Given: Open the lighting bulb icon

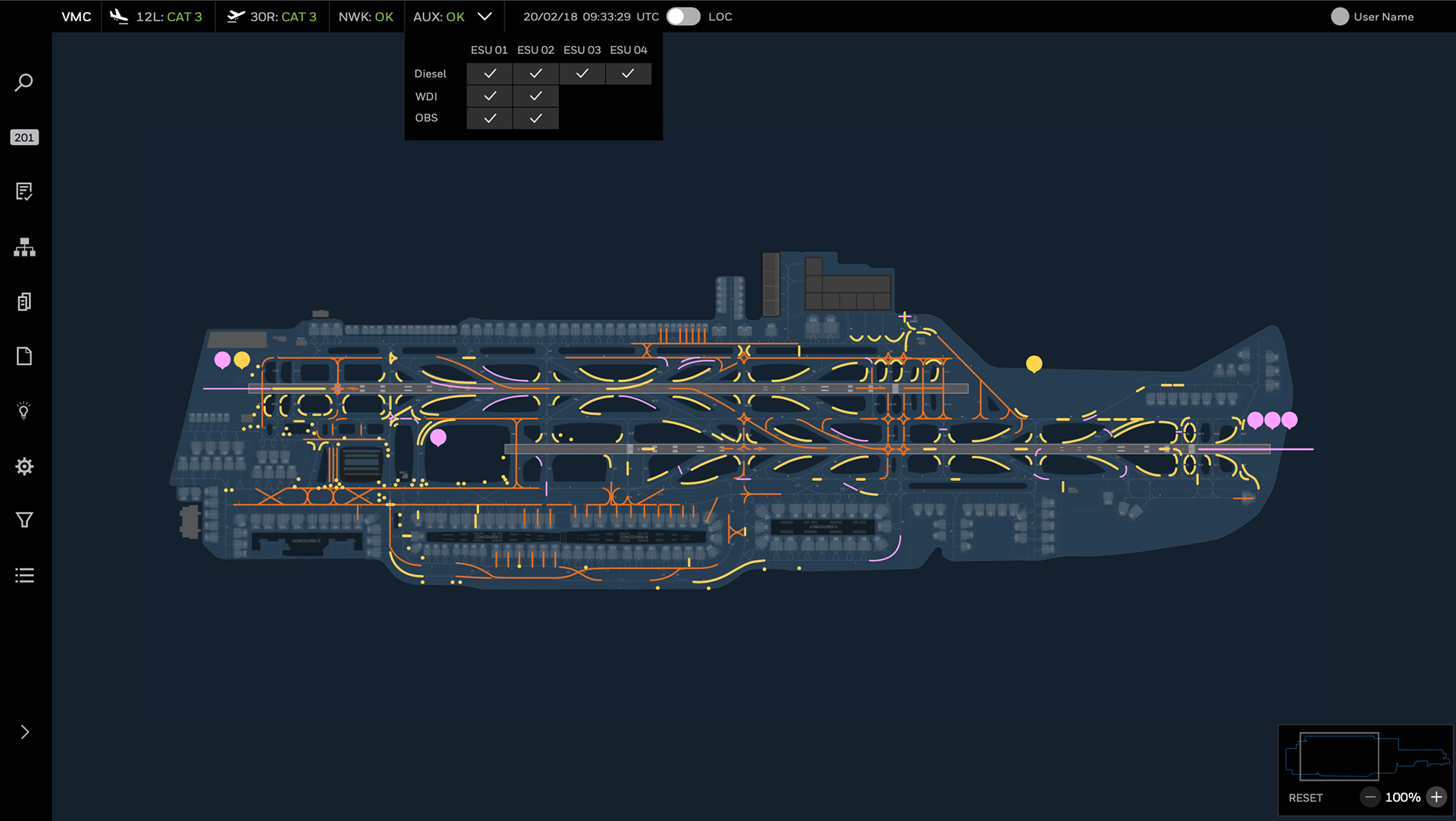Looking at the screenshot, I should point(24,410).
